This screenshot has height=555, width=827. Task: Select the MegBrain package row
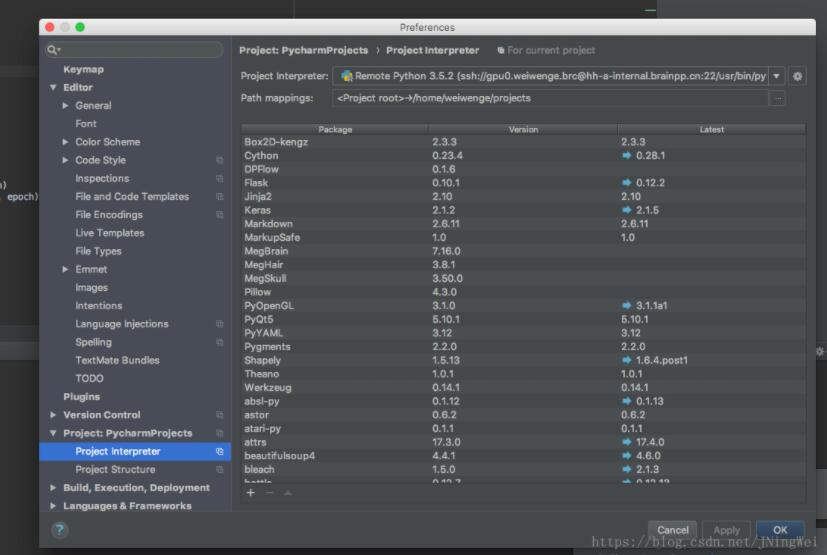[523, 251]
